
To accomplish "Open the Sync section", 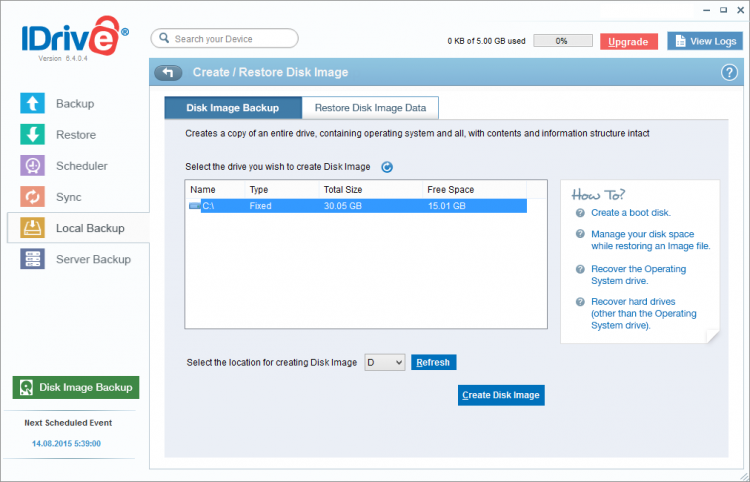I will [68, 197].
